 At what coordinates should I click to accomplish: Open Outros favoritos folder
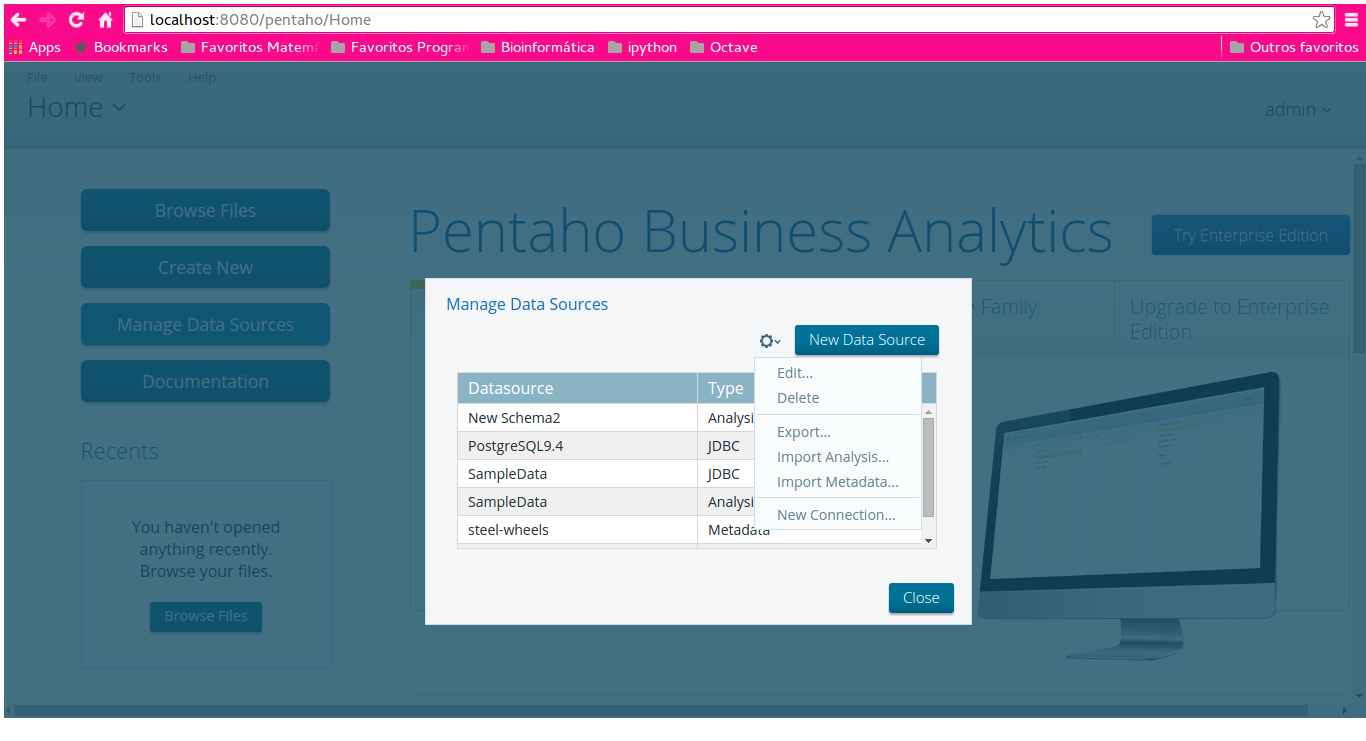pyautogui.click(x=1294, y=47)
